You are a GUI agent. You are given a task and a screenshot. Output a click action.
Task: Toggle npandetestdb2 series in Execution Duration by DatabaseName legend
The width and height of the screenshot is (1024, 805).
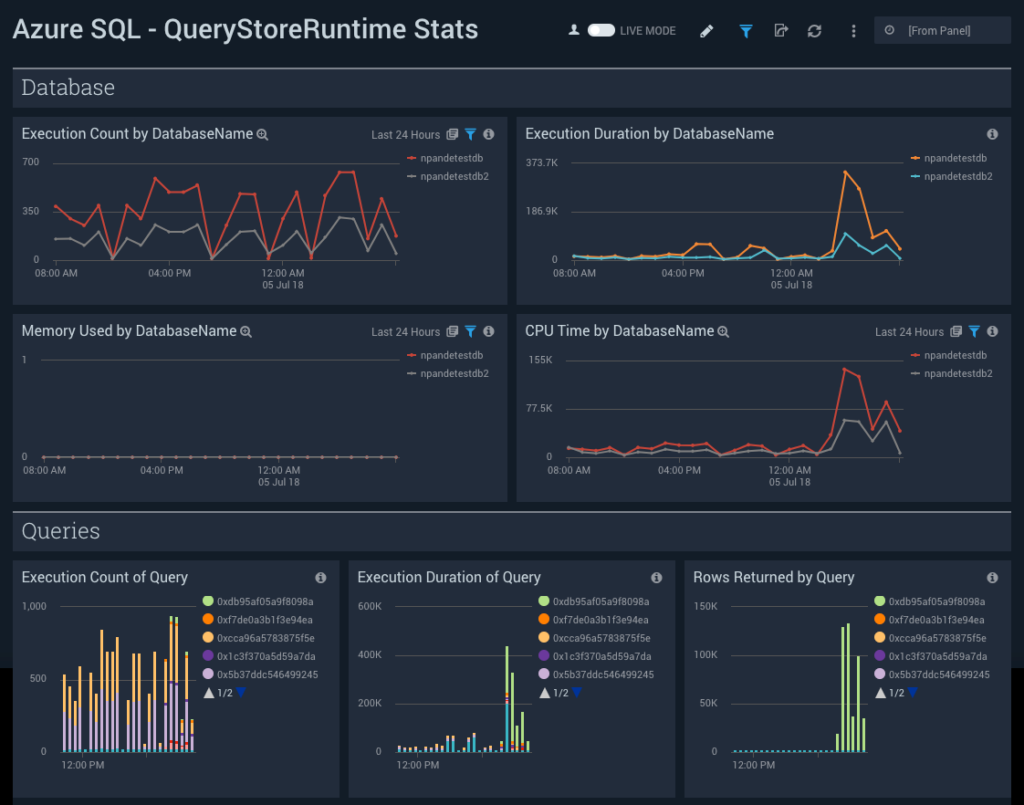[951, 176]
